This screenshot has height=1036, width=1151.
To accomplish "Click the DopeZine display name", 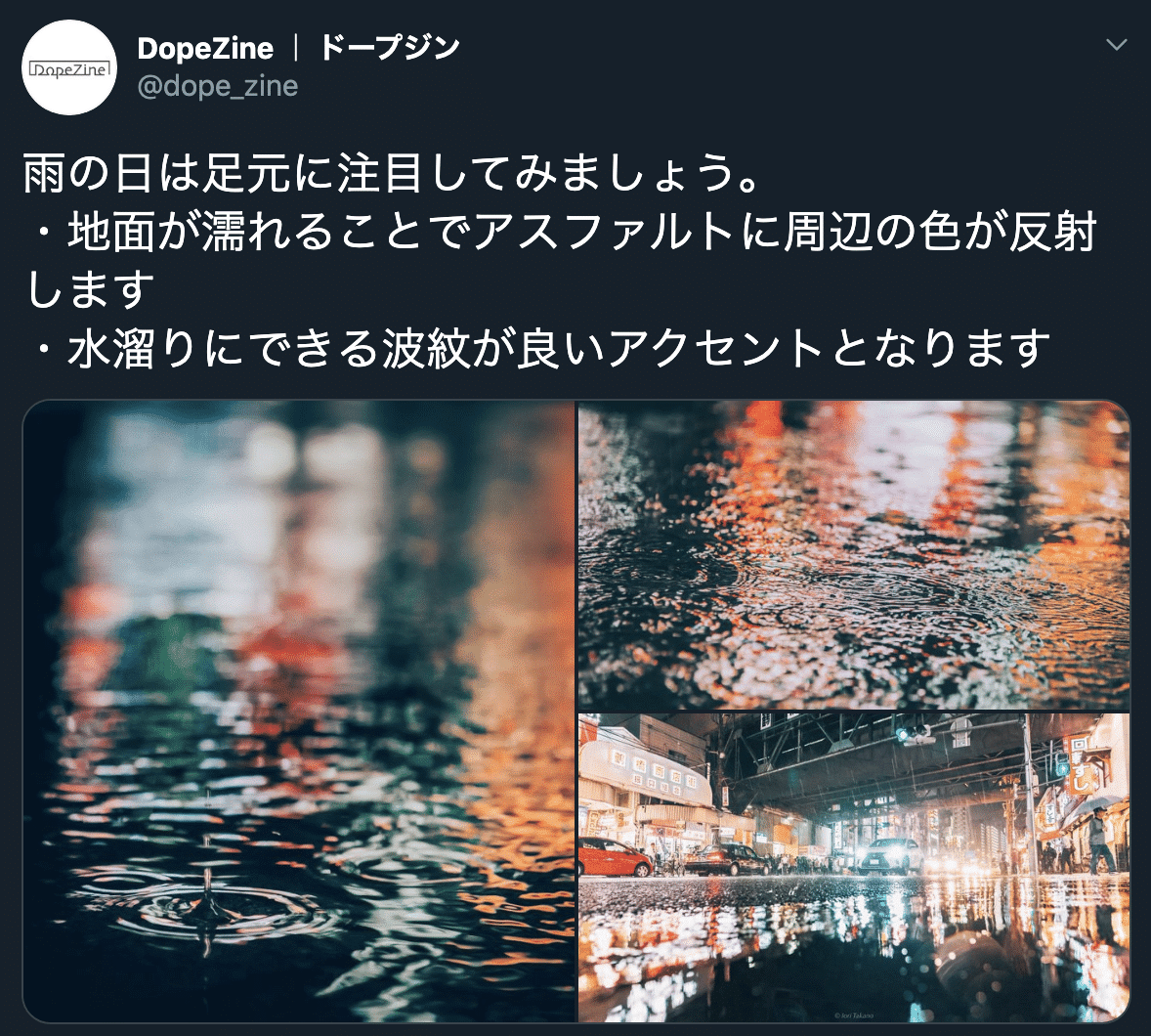I will click(205, 49).
